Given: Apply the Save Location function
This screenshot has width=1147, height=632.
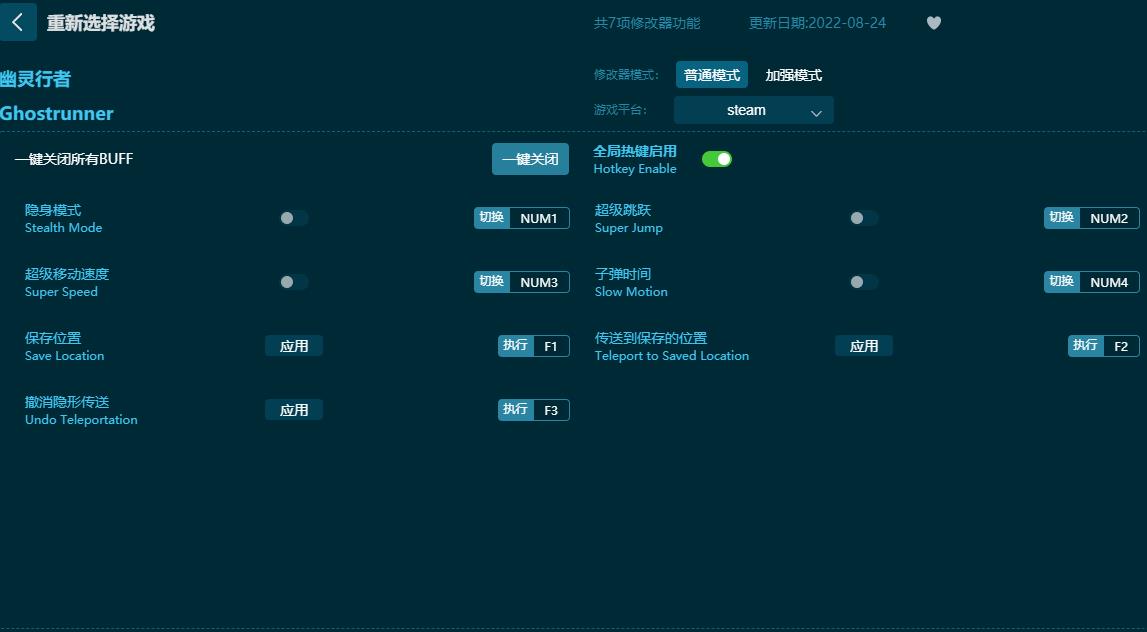Looking at the screenshot, I should tap(294, 346).
